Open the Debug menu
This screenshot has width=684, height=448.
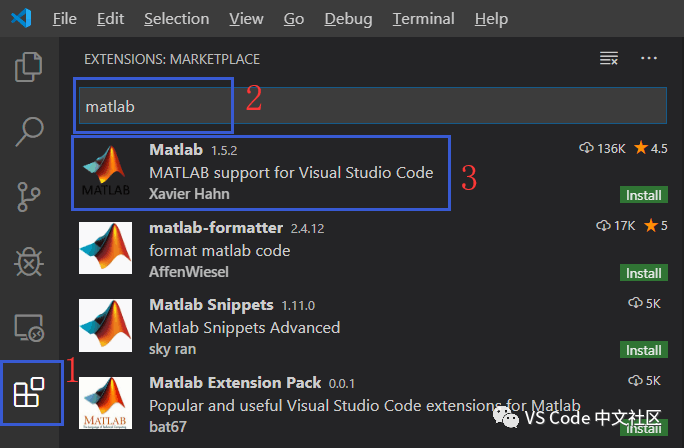pyautogui.click(x=348, y=19)
